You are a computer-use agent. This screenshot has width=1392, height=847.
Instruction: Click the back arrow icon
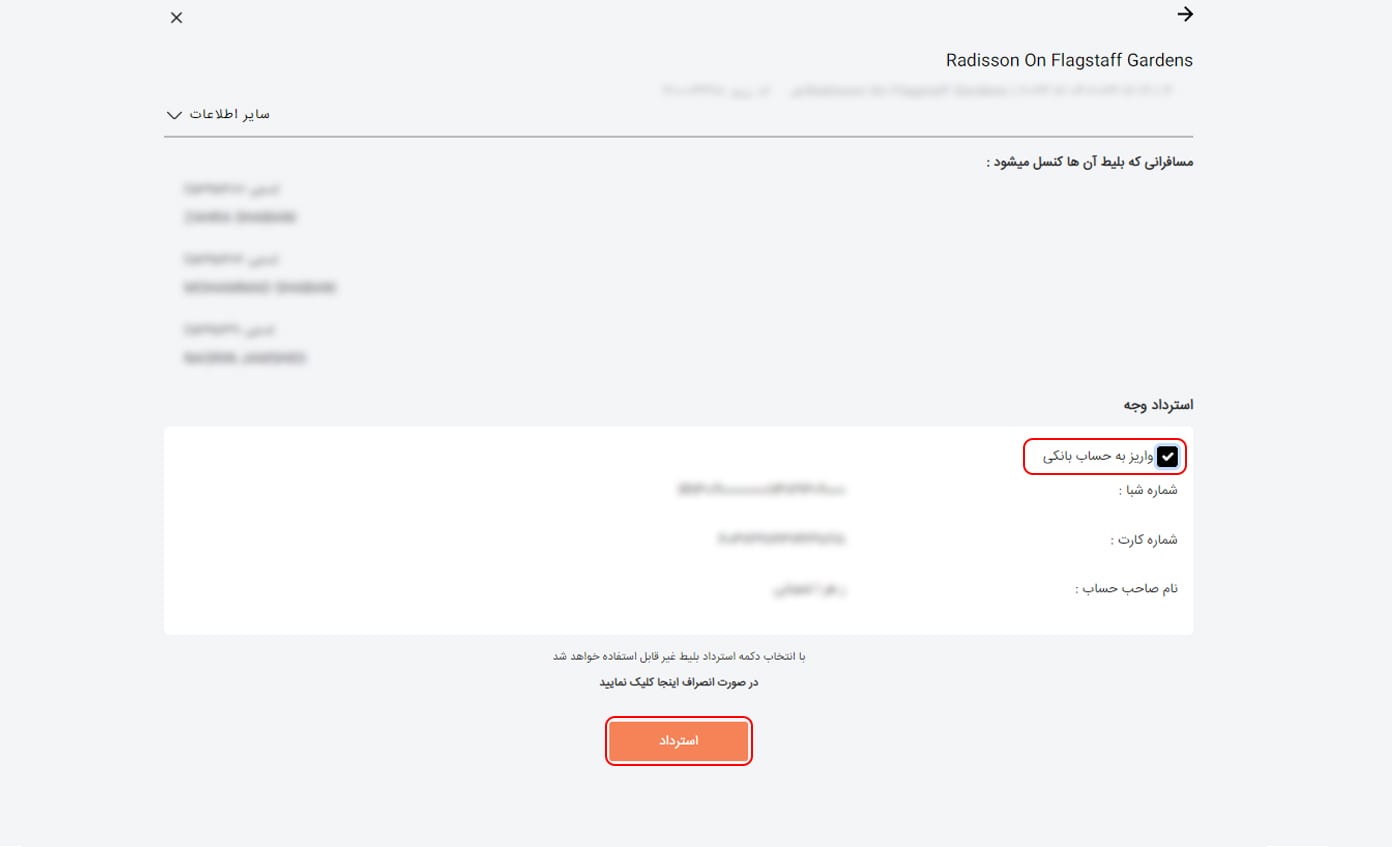(x=1185, y=14)
